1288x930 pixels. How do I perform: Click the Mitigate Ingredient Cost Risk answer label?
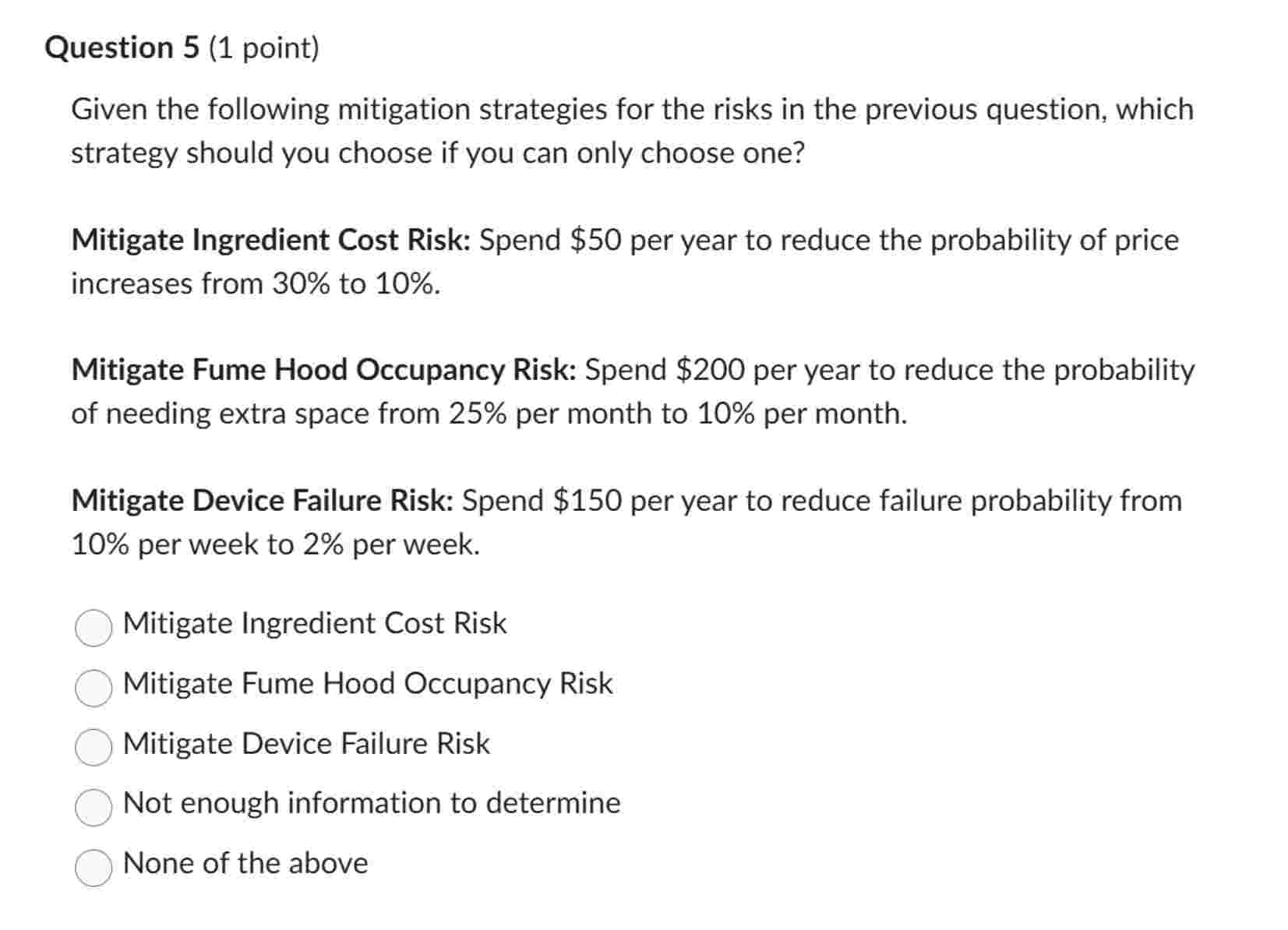pos(315,623)
